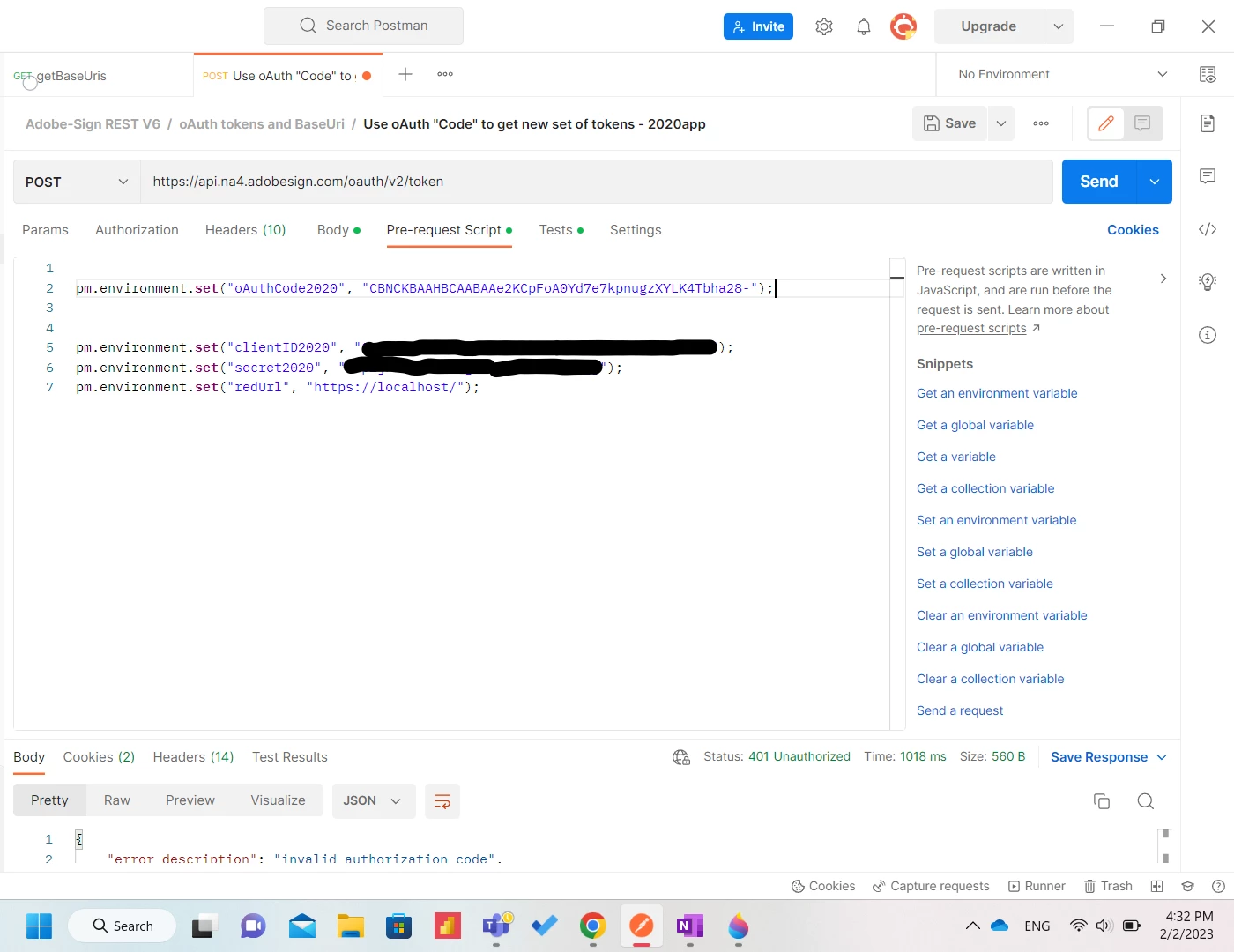The width and height of the screenshot is (1234, 952).
Task: Open the Test Results tab
Action: click(289, 757)
